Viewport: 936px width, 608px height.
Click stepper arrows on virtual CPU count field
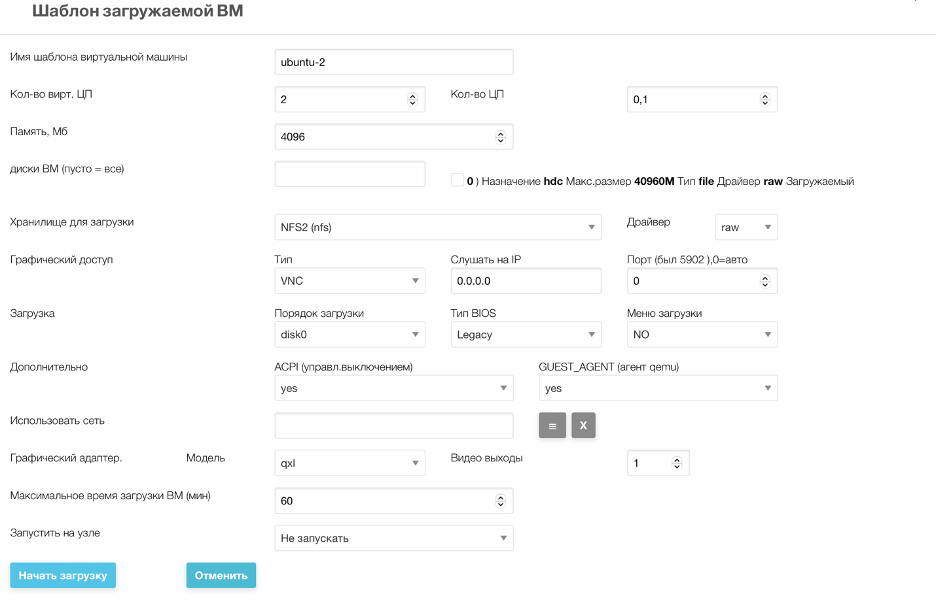point(412,100)
